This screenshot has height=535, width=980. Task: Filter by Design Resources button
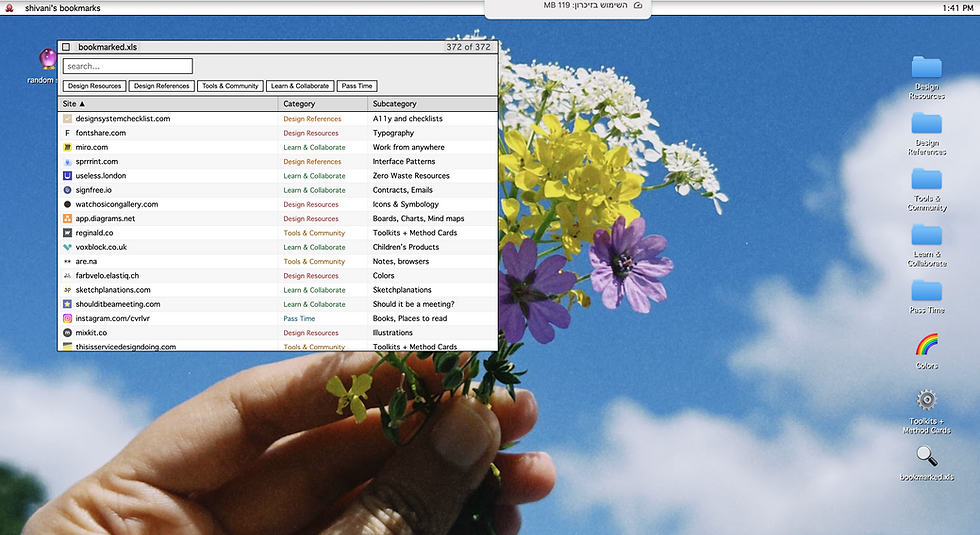point(94,86)
